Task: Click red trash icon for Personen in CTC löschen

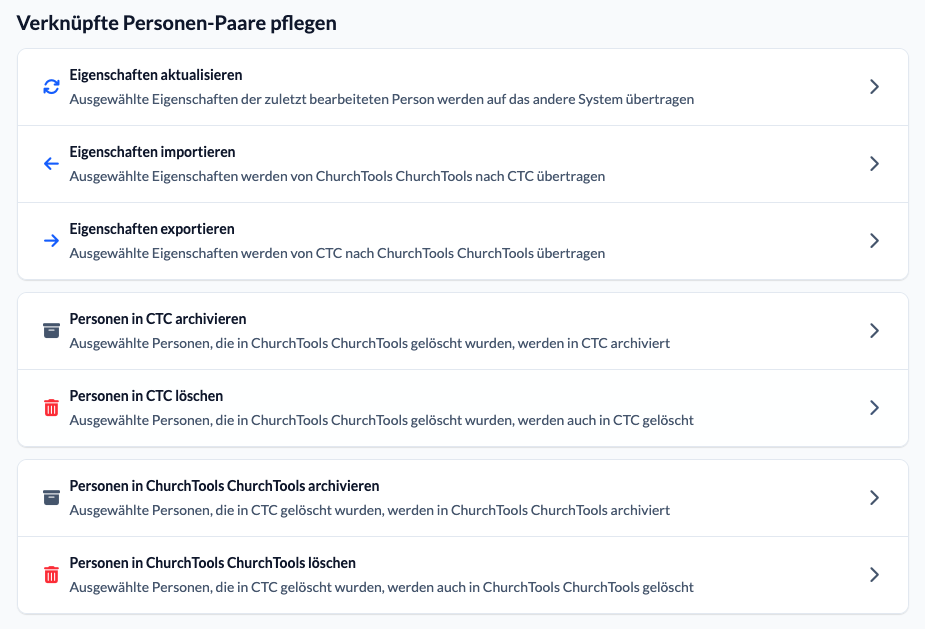Action: [x=51, y=408]
